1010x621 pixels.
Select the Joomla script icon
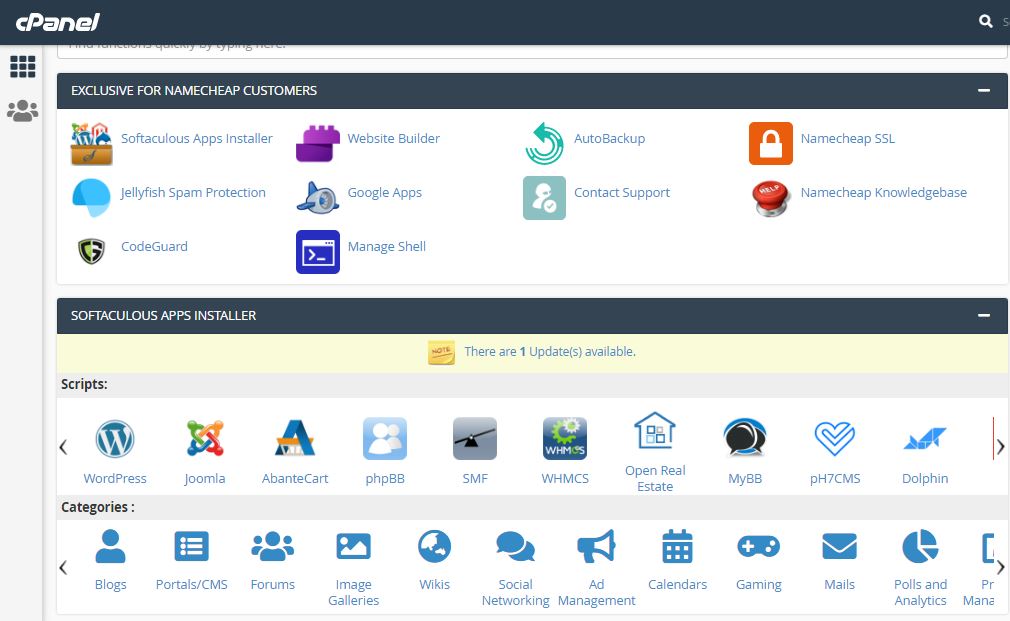[x=205, y=439]
